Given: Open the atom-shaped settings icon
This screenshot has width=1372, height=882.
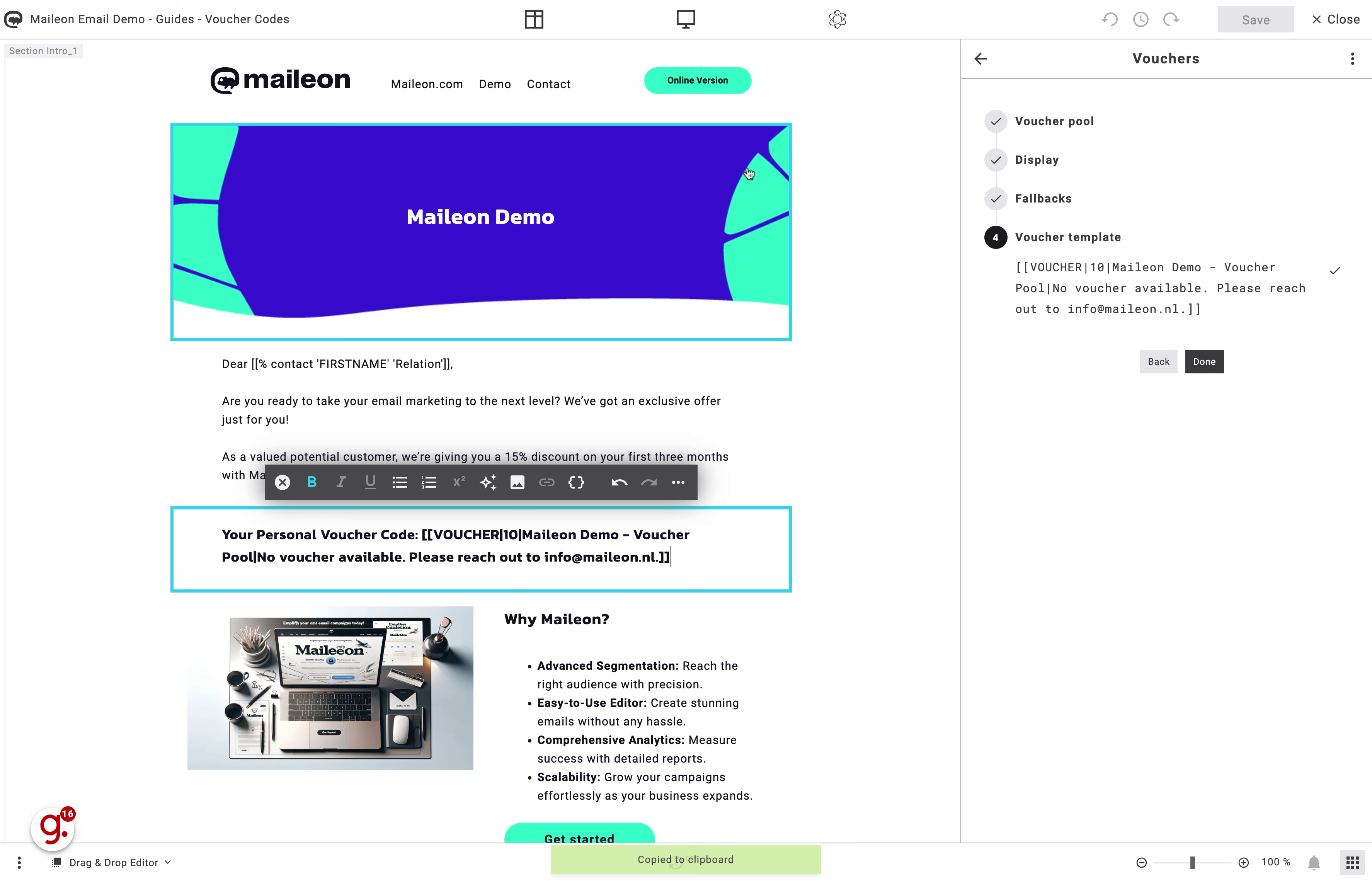Looking at the screenshot, I should click(x=837, y=19).
